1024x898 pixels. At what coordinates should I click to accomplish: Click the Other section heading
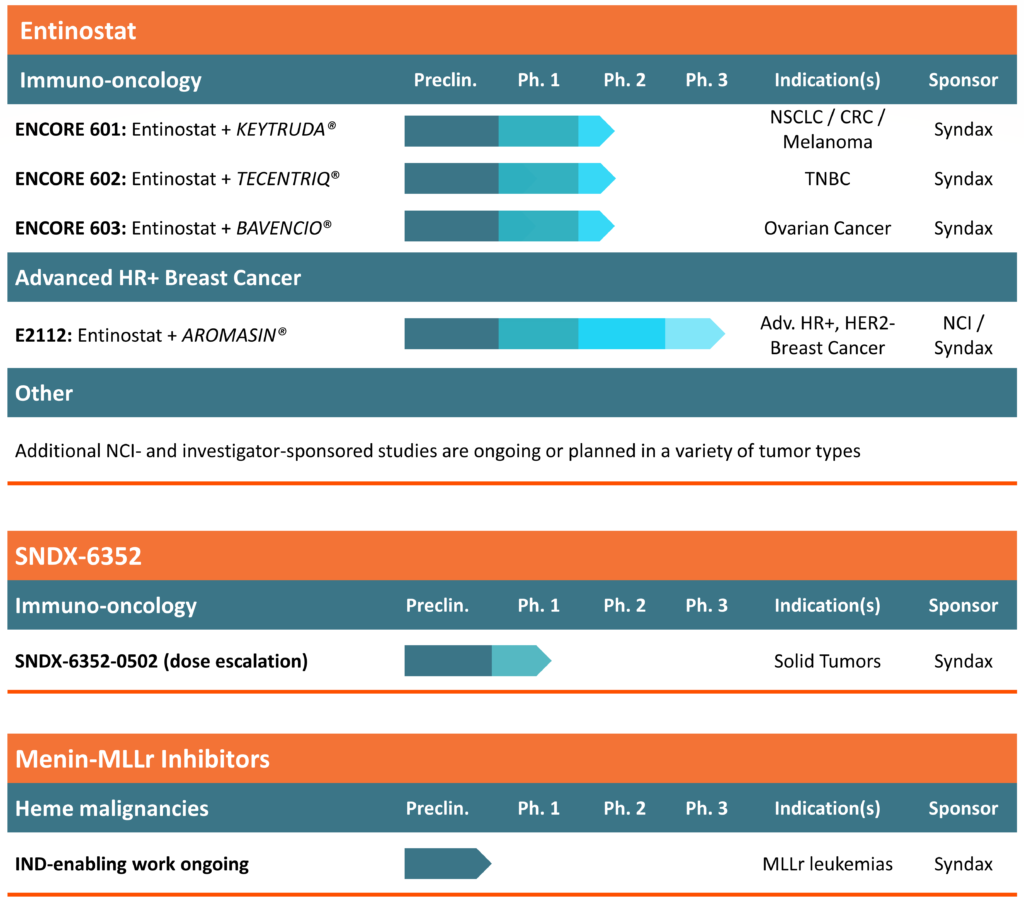(x=44, y=393)
